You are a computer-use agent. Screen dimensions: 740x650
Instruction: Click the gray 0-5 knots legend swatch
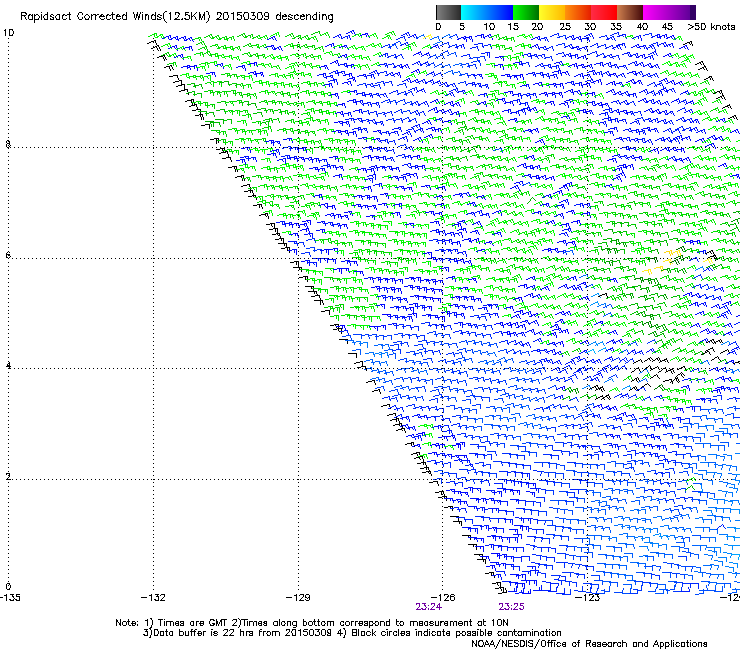448,12
